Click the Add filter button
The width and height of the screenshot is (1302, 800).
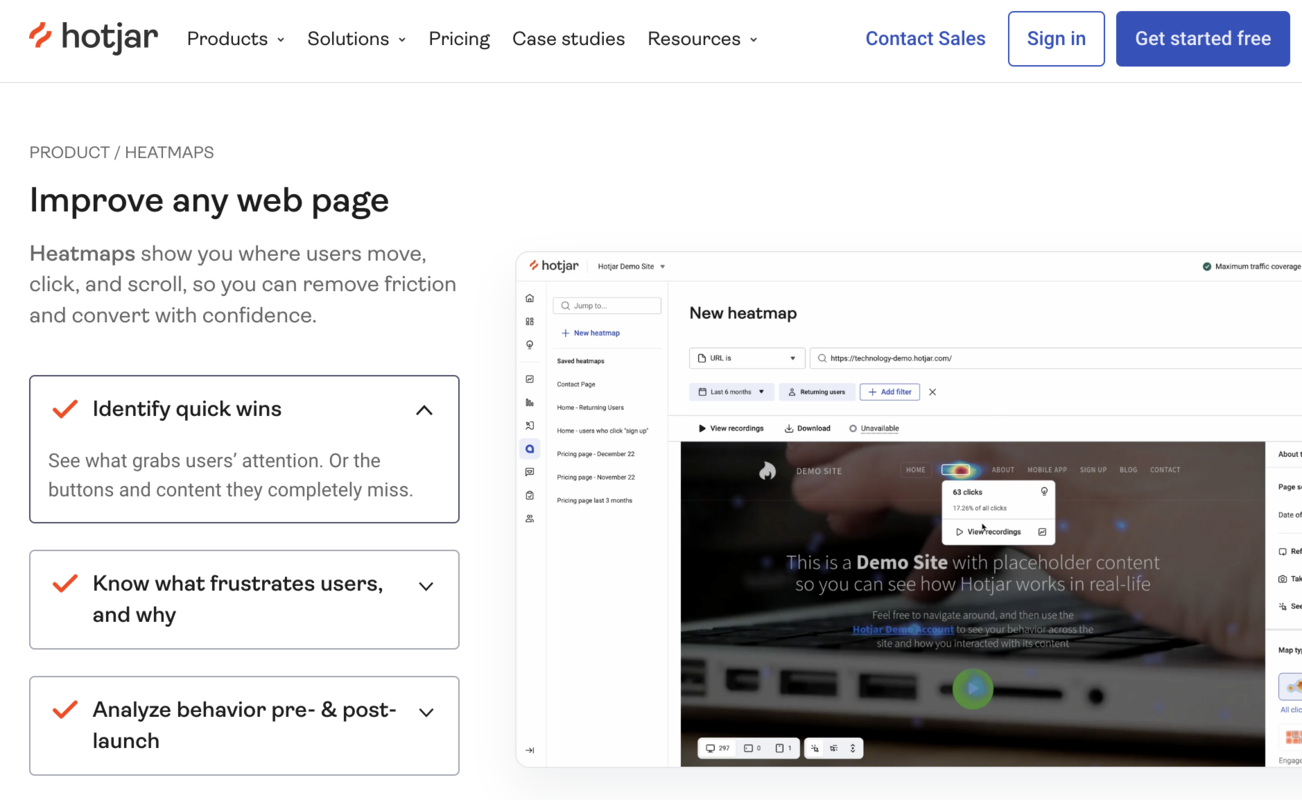(889, 391)
